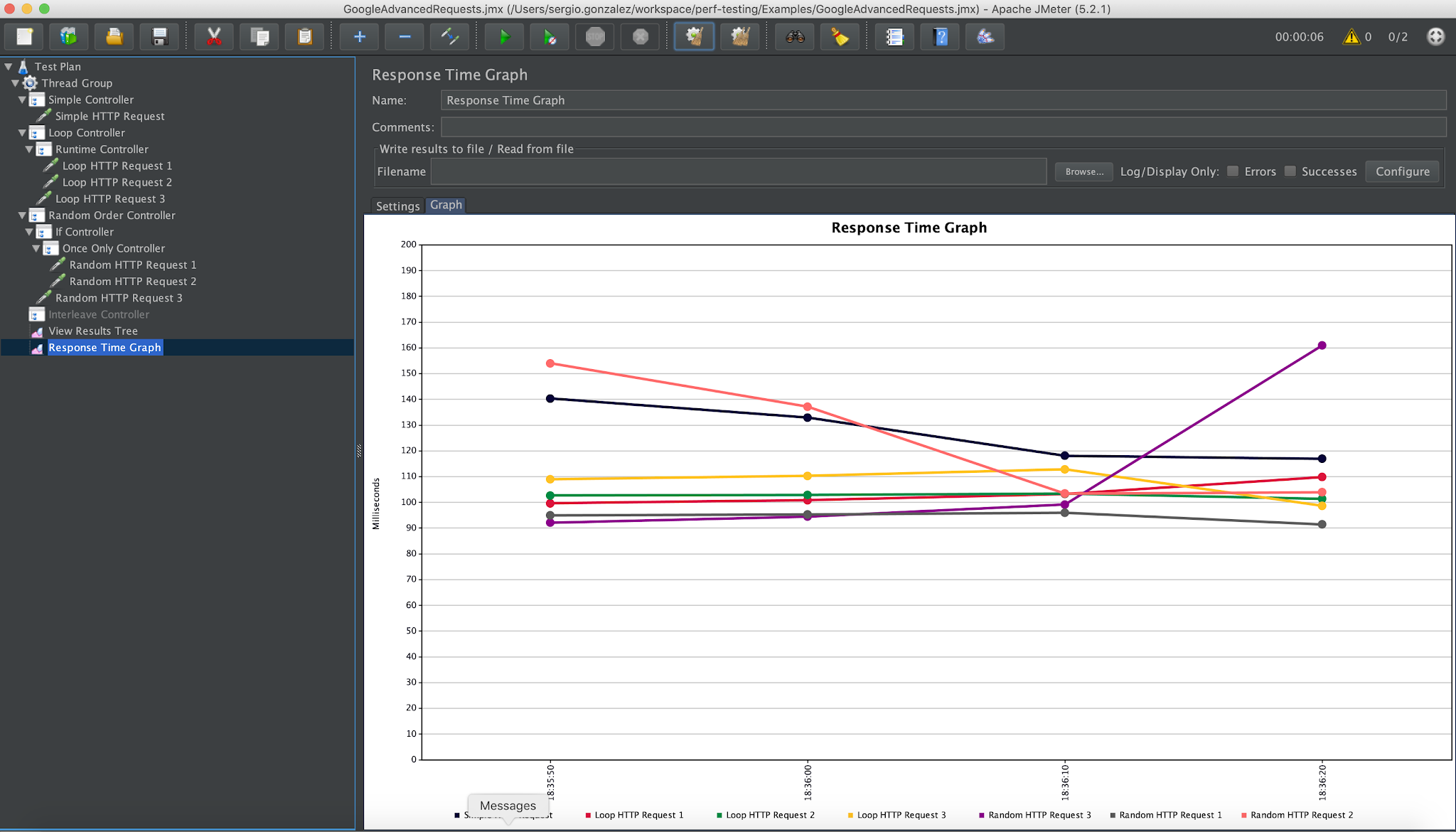Open the Help question mark icon
Screen dimensions: 1456x832
pyautogui.click(x=940, y=36)
